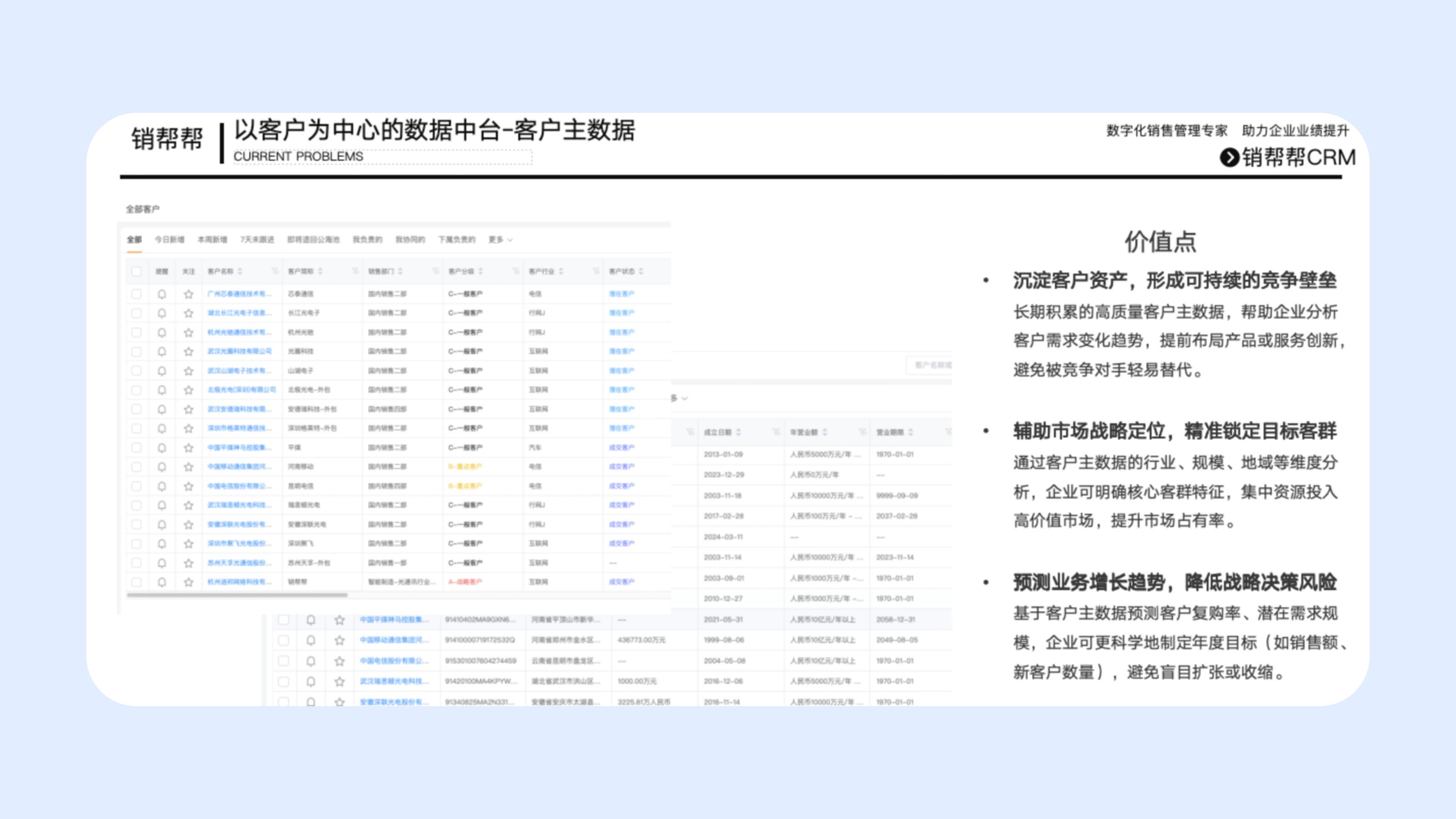Open the 下属负责的 tab
Image resolution: width=1456 pixels, height=819 pixels.
coord(457,240)
